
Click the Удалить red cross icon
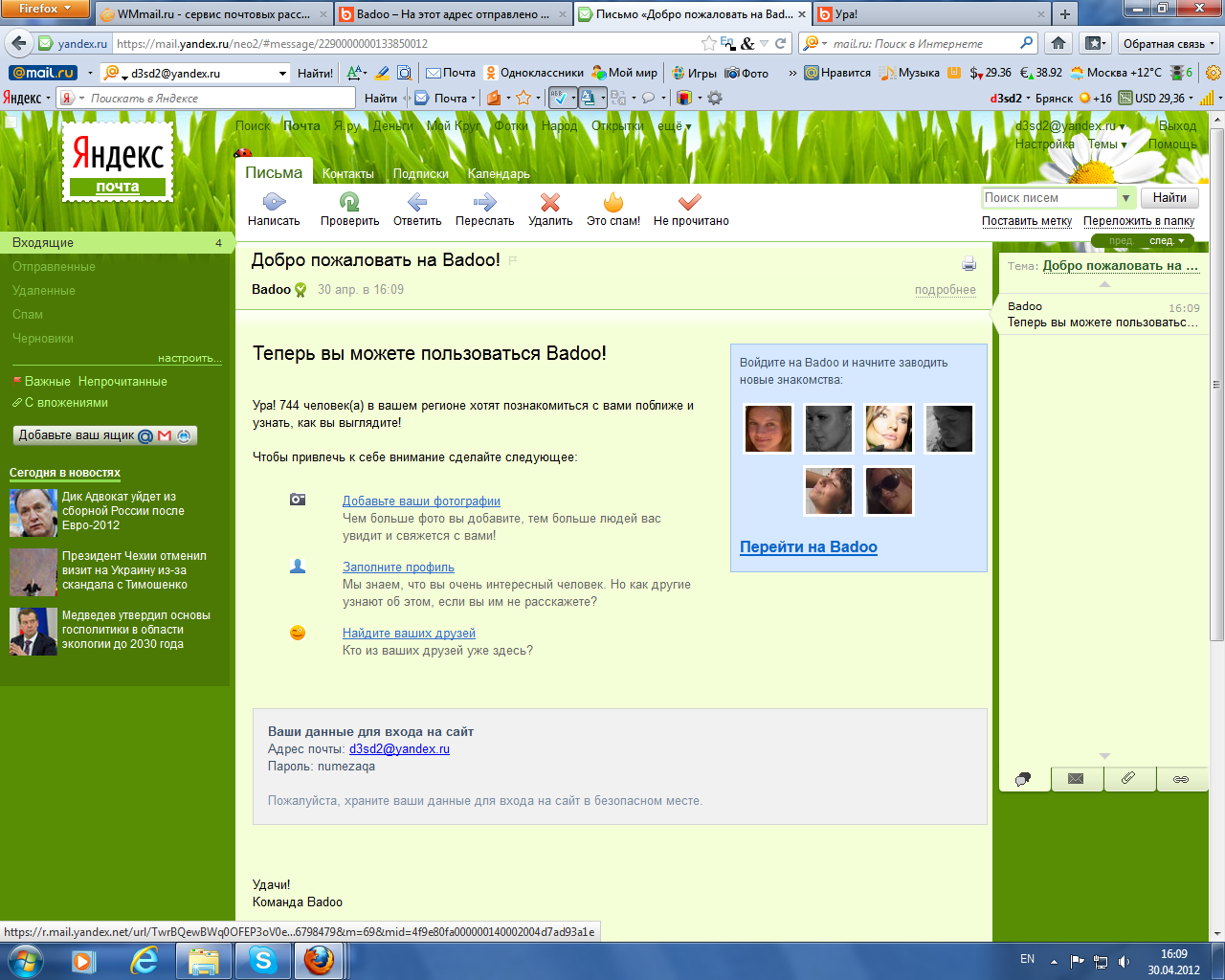(550, 202)
